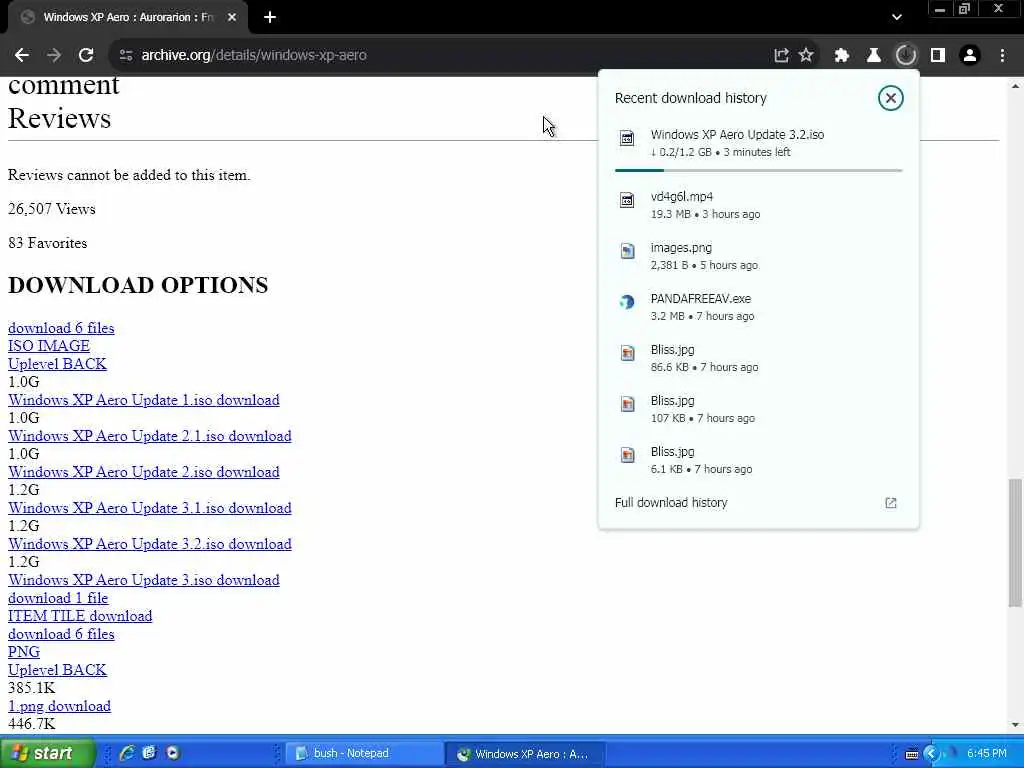Click the PANDAFREEAV.exe icon

[x=627, y=302]
